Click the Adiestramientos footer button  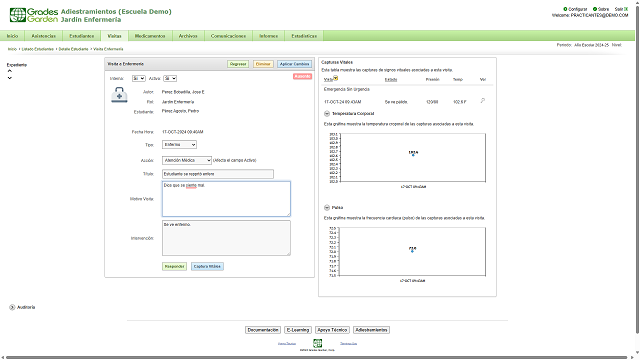click(x=371, y=330)
